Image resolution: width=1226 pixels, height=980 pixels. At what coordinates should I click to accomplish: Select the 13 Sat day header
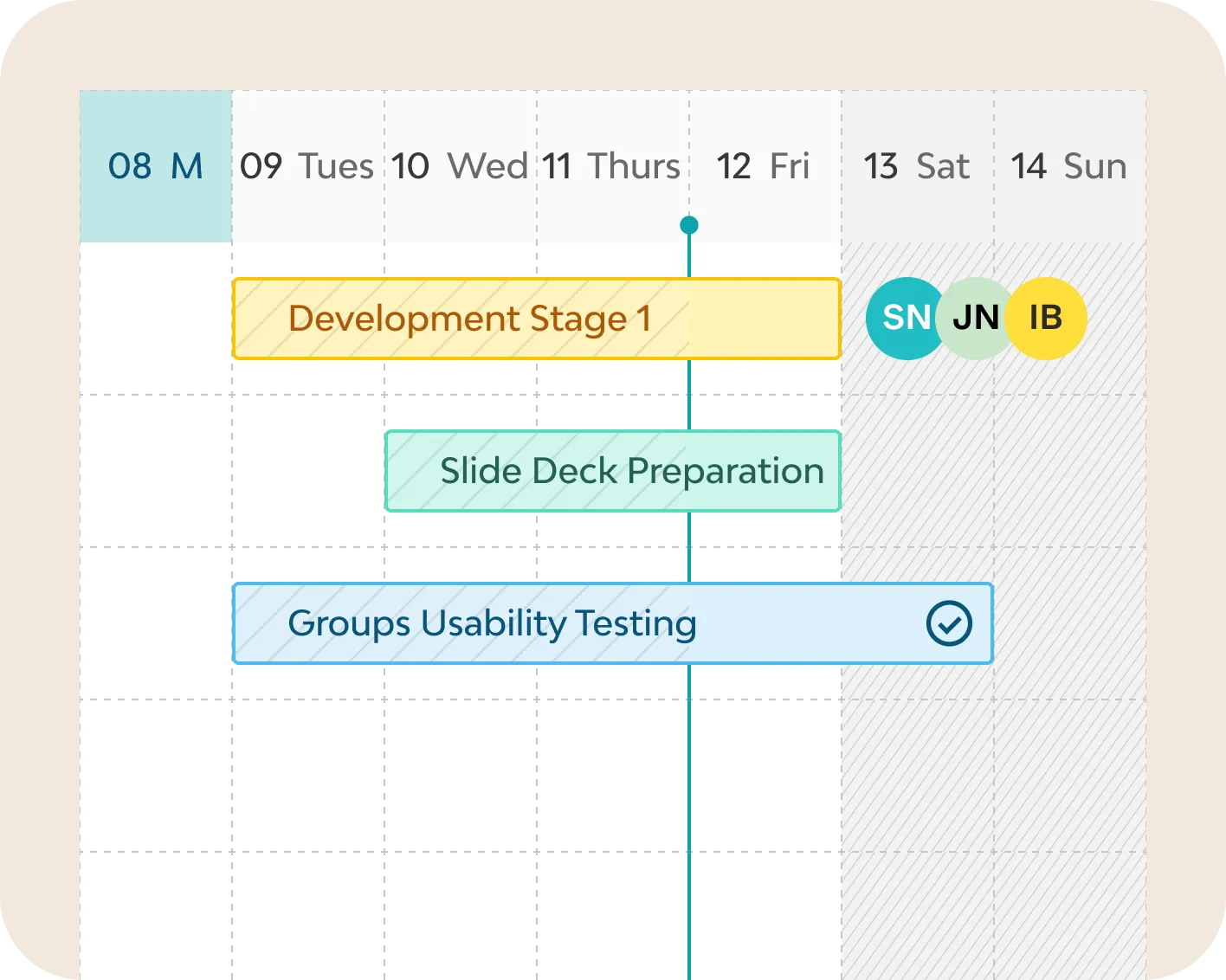pyautogui.click(x=917, y=166)
